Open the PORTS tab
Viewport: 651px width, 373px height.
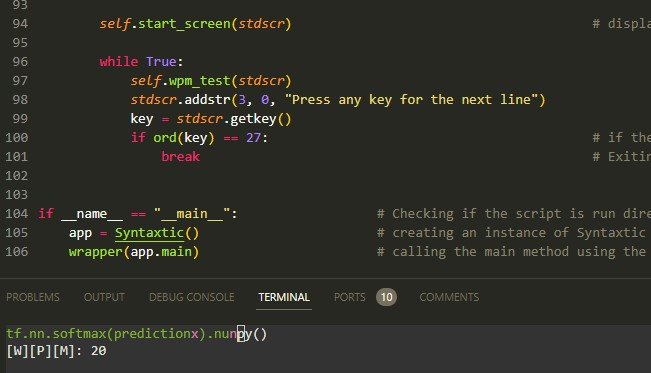(x=350, y=297)
